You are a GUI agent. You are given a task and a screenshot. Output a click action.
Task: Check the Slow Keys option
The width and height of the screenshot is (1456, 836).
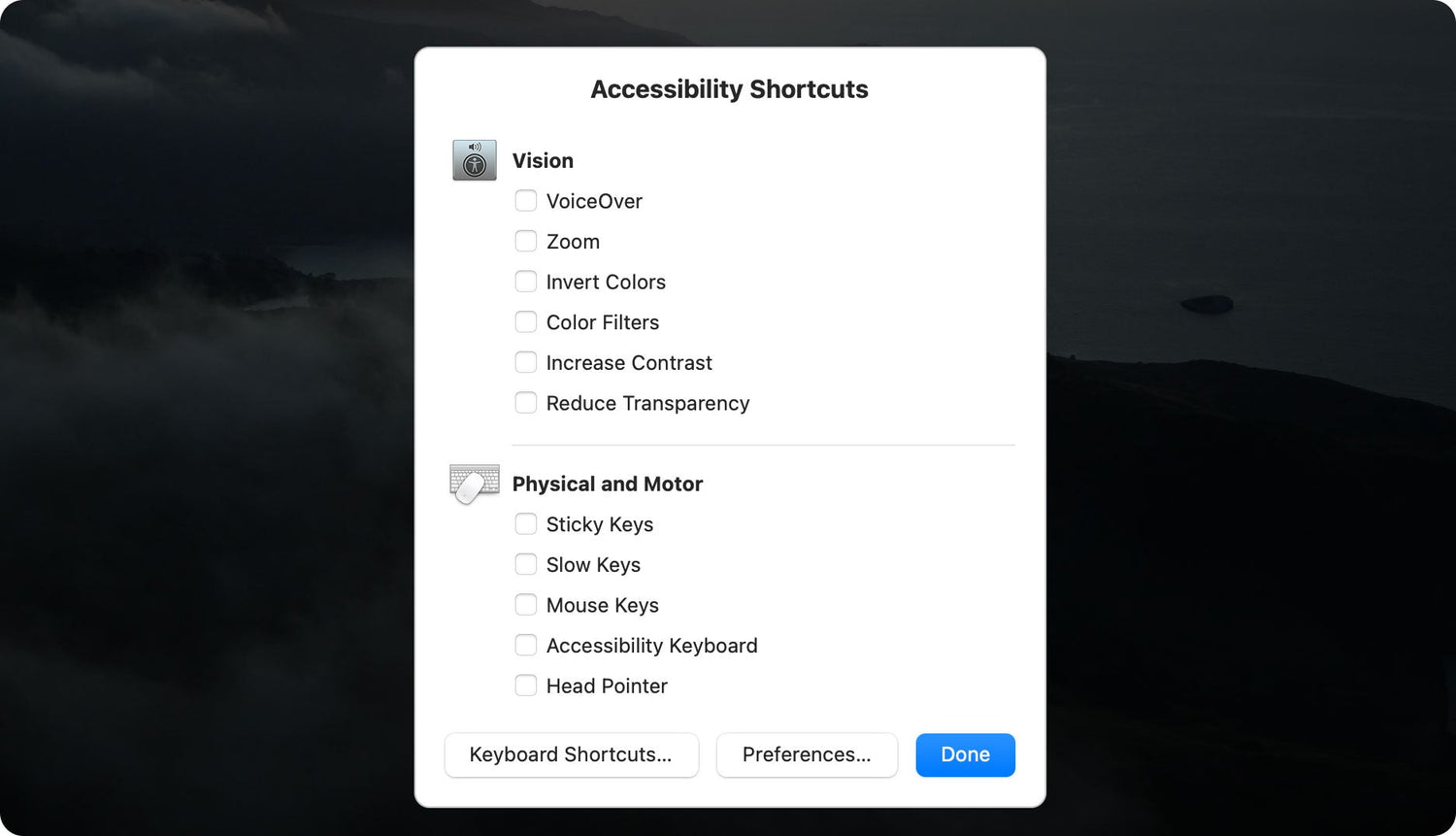(526, 564)
